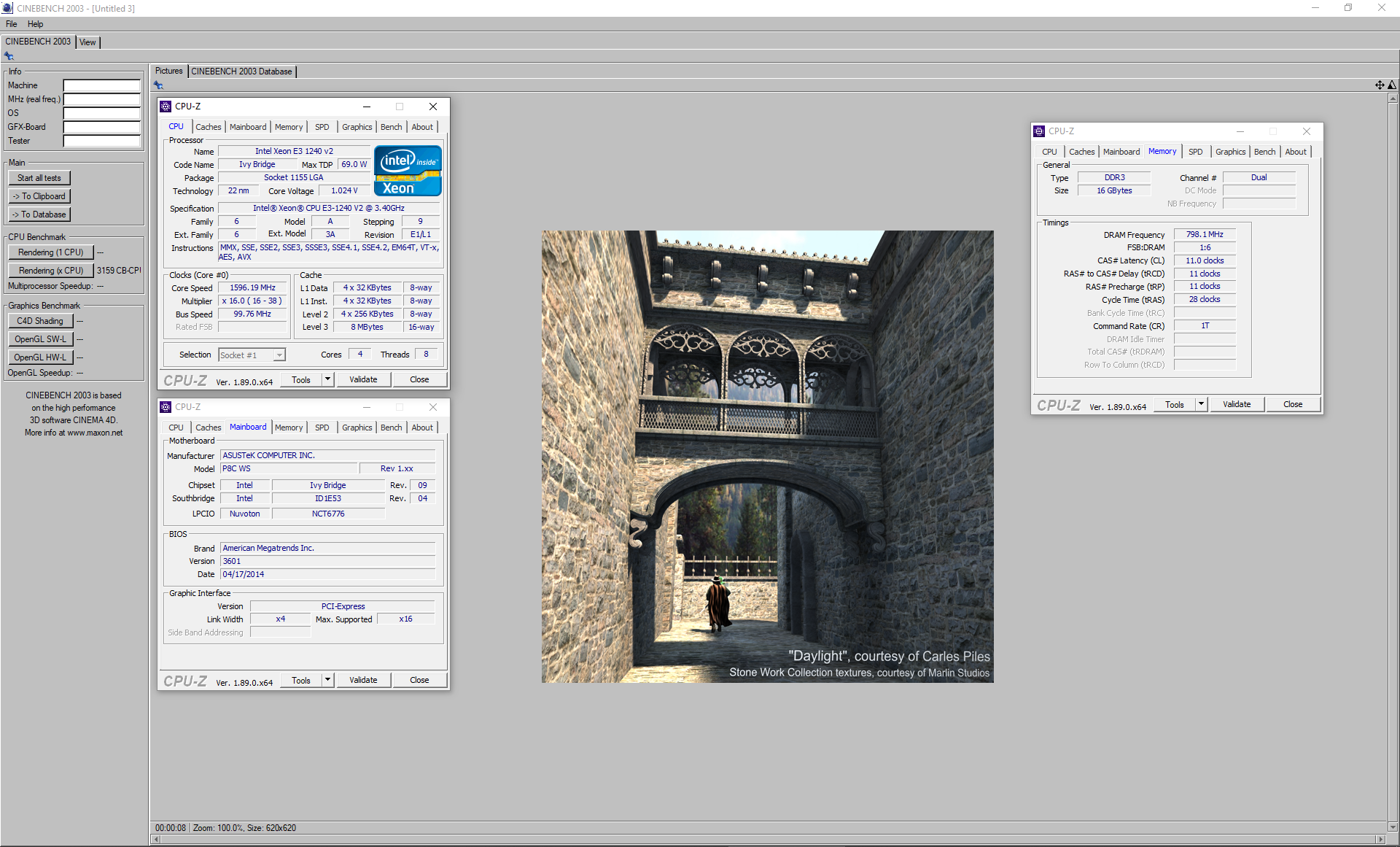The width and height of the screenshot is (1400, 847).
Task: Click the pin icon under Pictures tab
Action: click(x=158, y=85)
